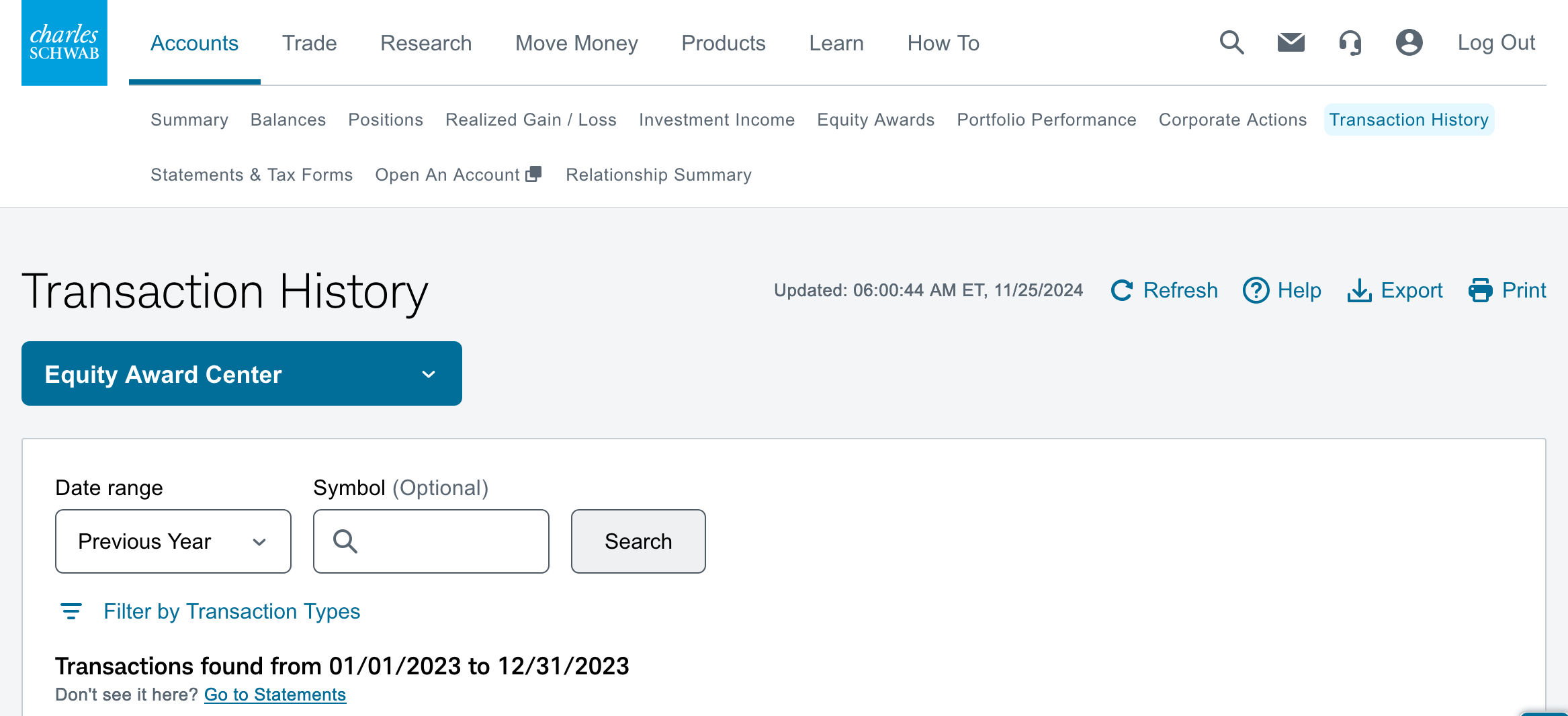Open site search magnifier icon

coord(1231,43)
